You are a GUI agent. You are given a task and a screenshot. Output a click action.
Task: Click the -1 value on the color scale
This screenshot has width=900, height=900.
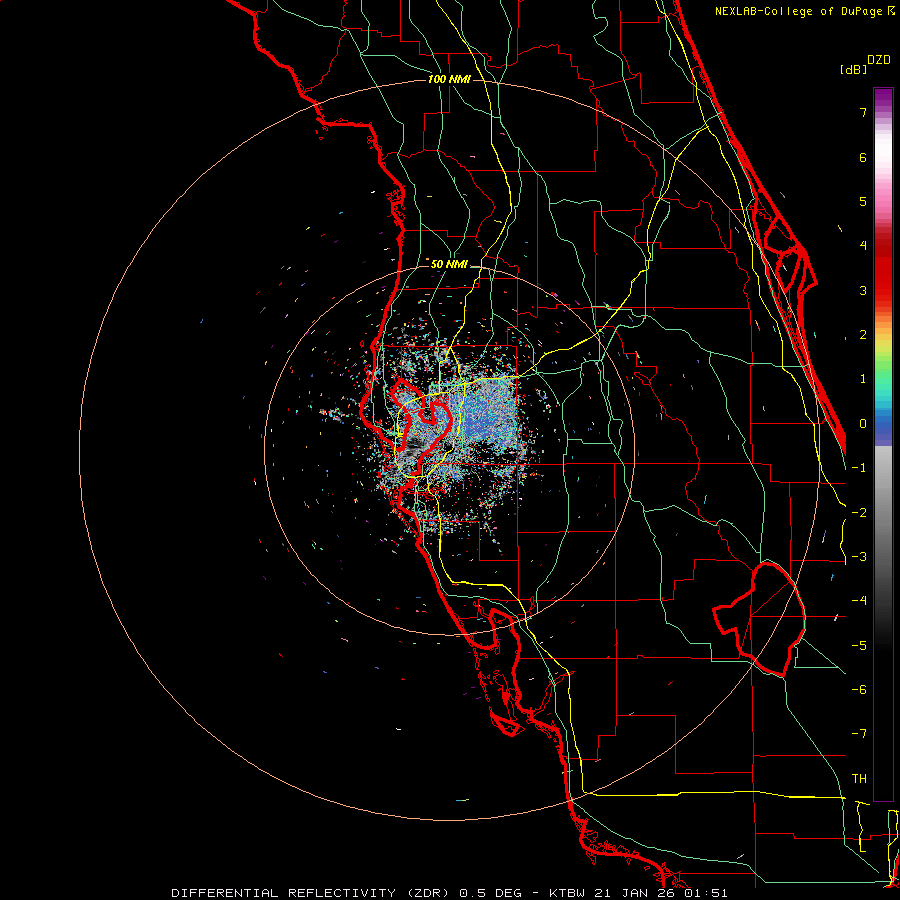pos(859,468)
